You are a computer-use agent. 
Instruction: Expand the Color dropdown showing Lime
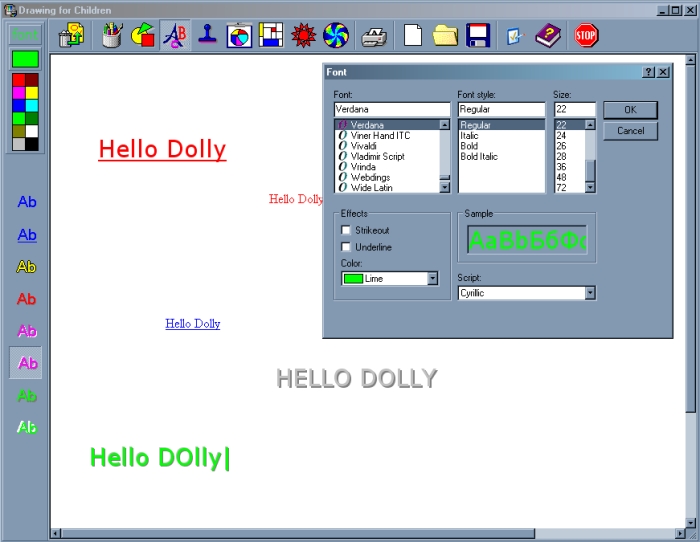[x=433, y=279]
